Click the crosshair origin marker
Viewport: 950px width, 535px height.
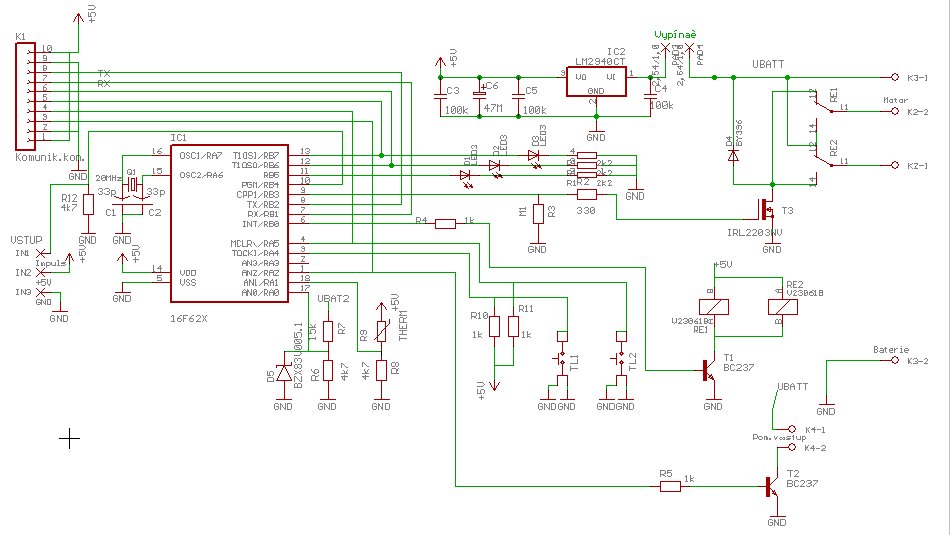[x=70, y=437]
